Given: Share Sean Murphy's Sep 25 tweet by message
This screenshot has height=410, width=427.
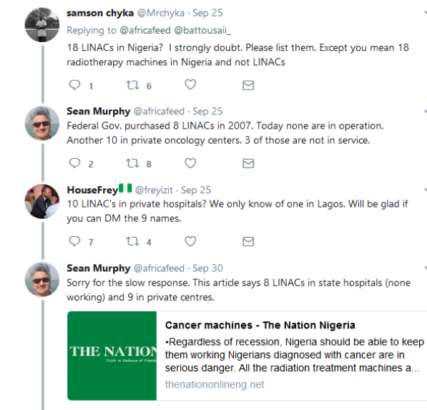Looking at the screenshot, I should (x=248, y=163).
